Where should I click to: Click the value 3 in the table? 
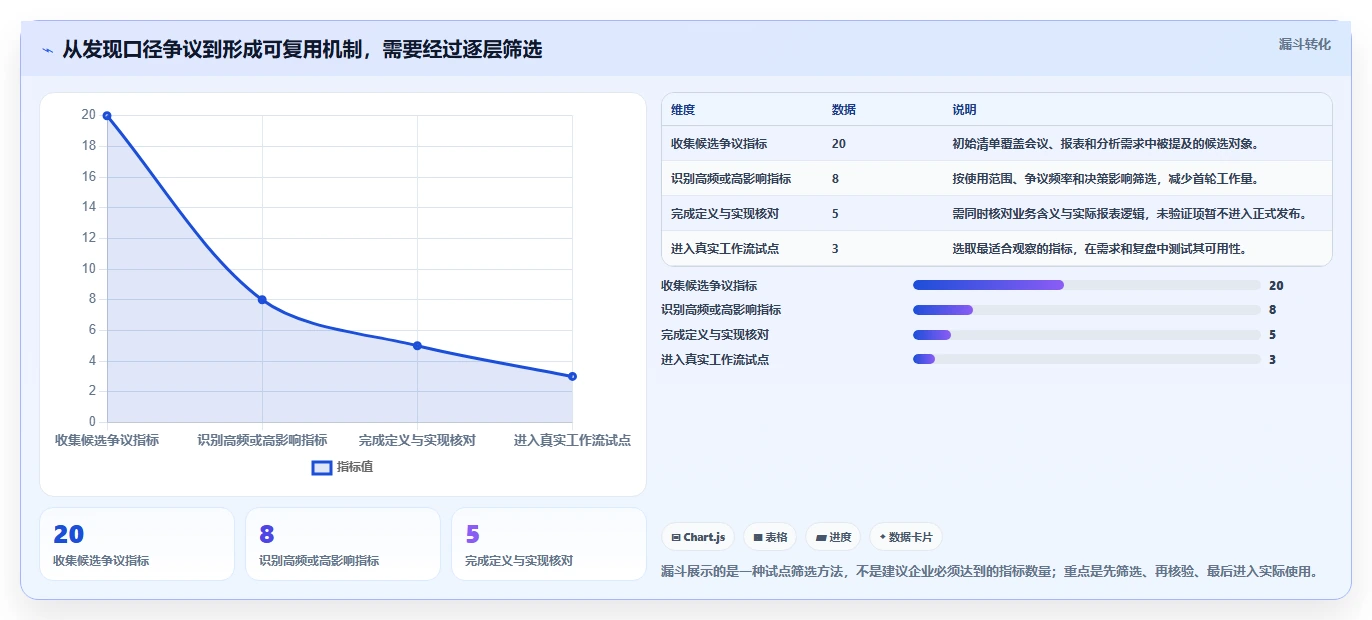pyautogui.click(x=835, y=249)
